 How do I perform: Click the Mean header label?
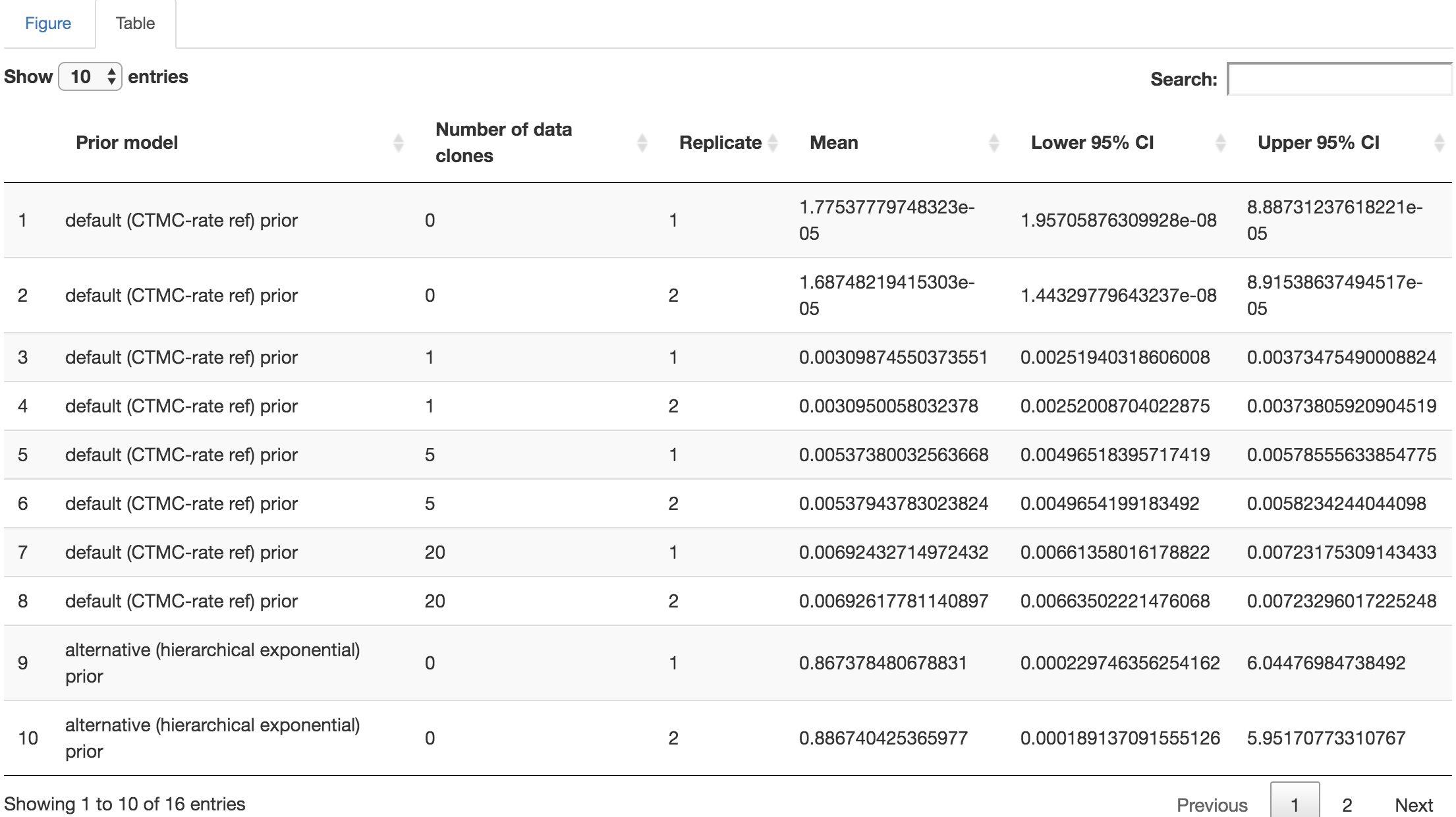click(x=833, y=142)
